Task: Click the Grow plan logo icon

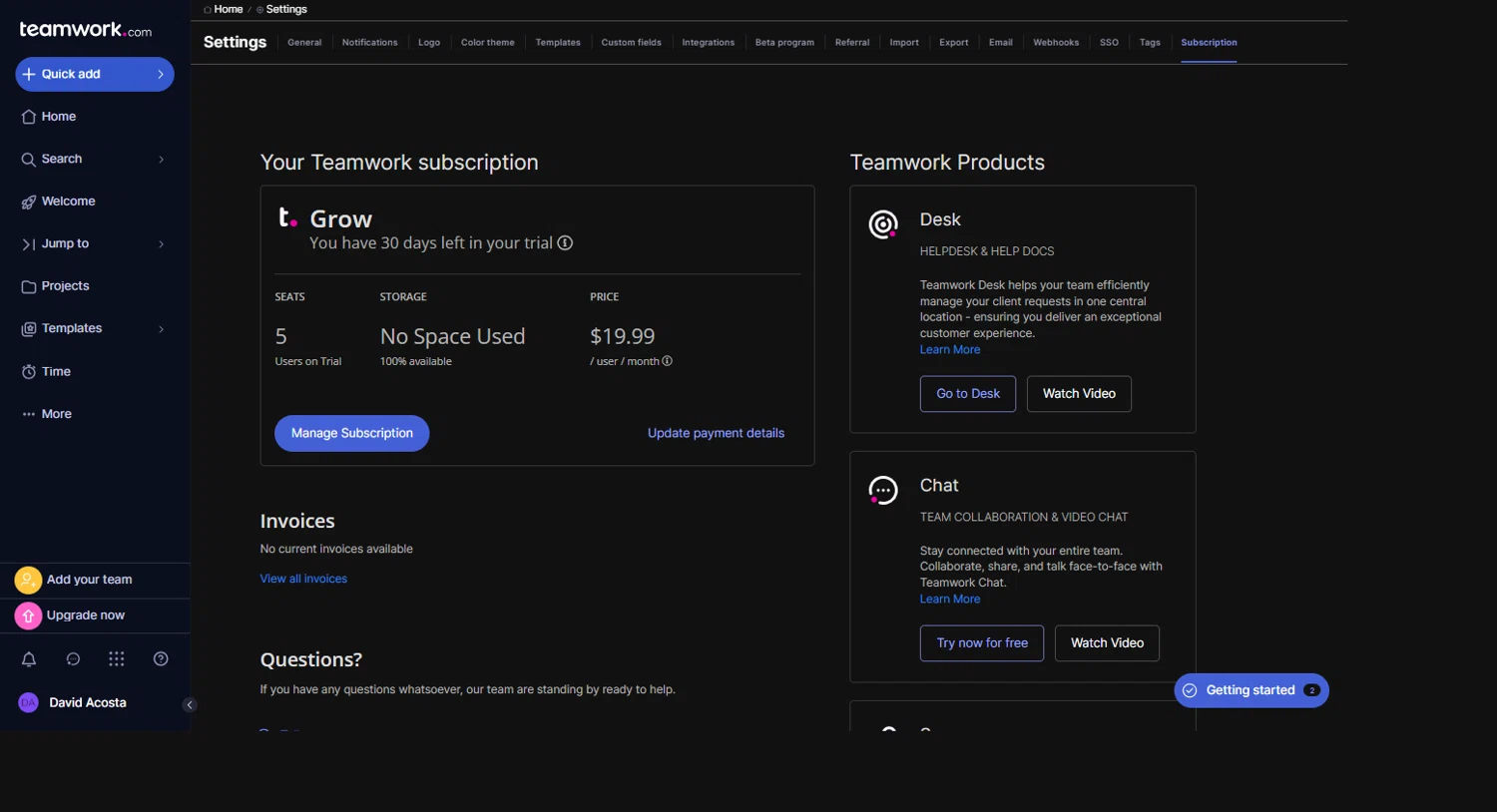Action: 287,217
